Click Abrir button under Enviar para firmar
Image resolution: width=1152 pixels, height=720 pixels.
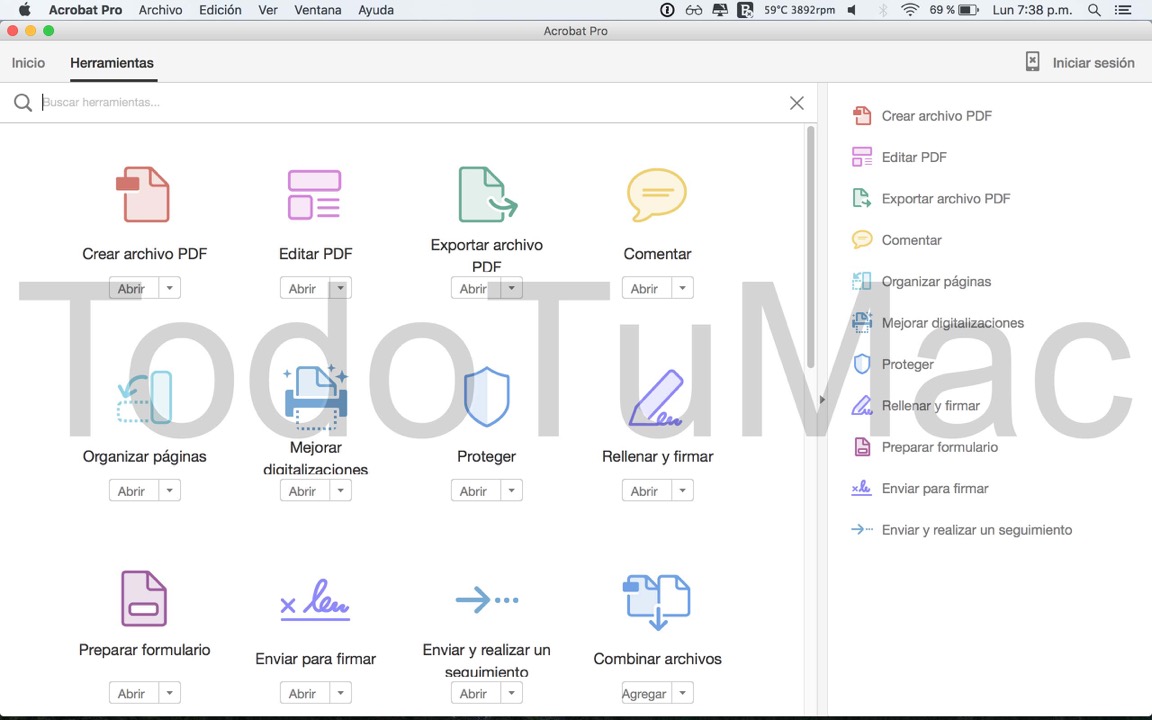[304, 693]
